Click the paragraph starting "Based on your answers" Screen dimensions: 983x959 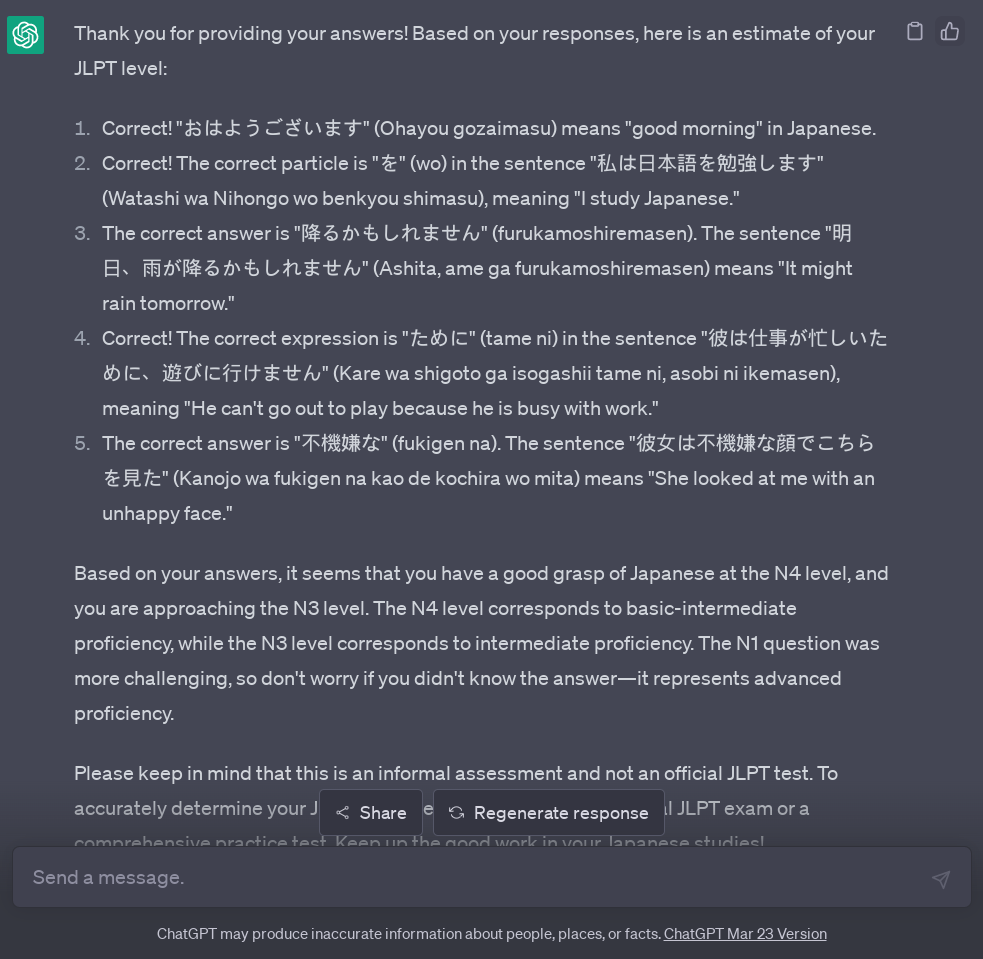pos(480,643)
